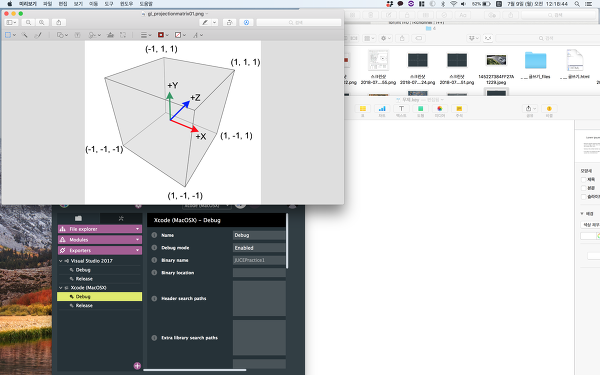Open the red Border Color swatch
Viewport: 600px width, 375px height.
click(x=163, y=35)
